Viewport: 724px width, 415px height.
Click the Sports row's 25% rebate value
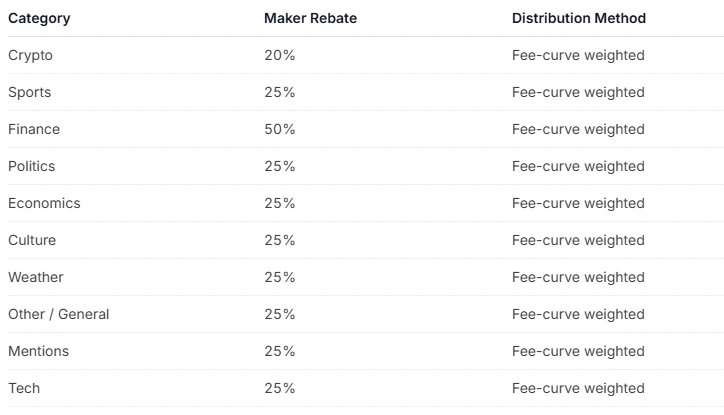tap(279, 92)
